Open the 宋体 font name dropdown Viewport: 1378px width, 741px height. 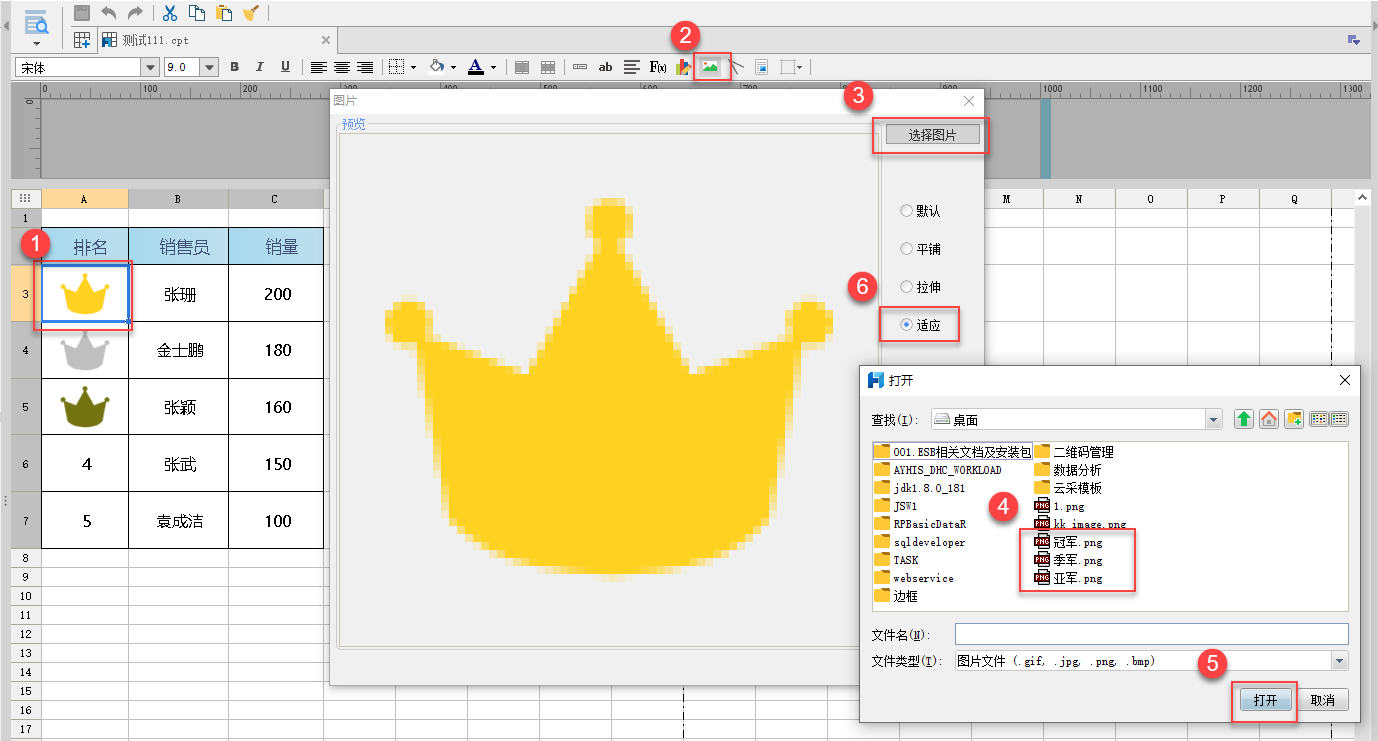[151, 67]
